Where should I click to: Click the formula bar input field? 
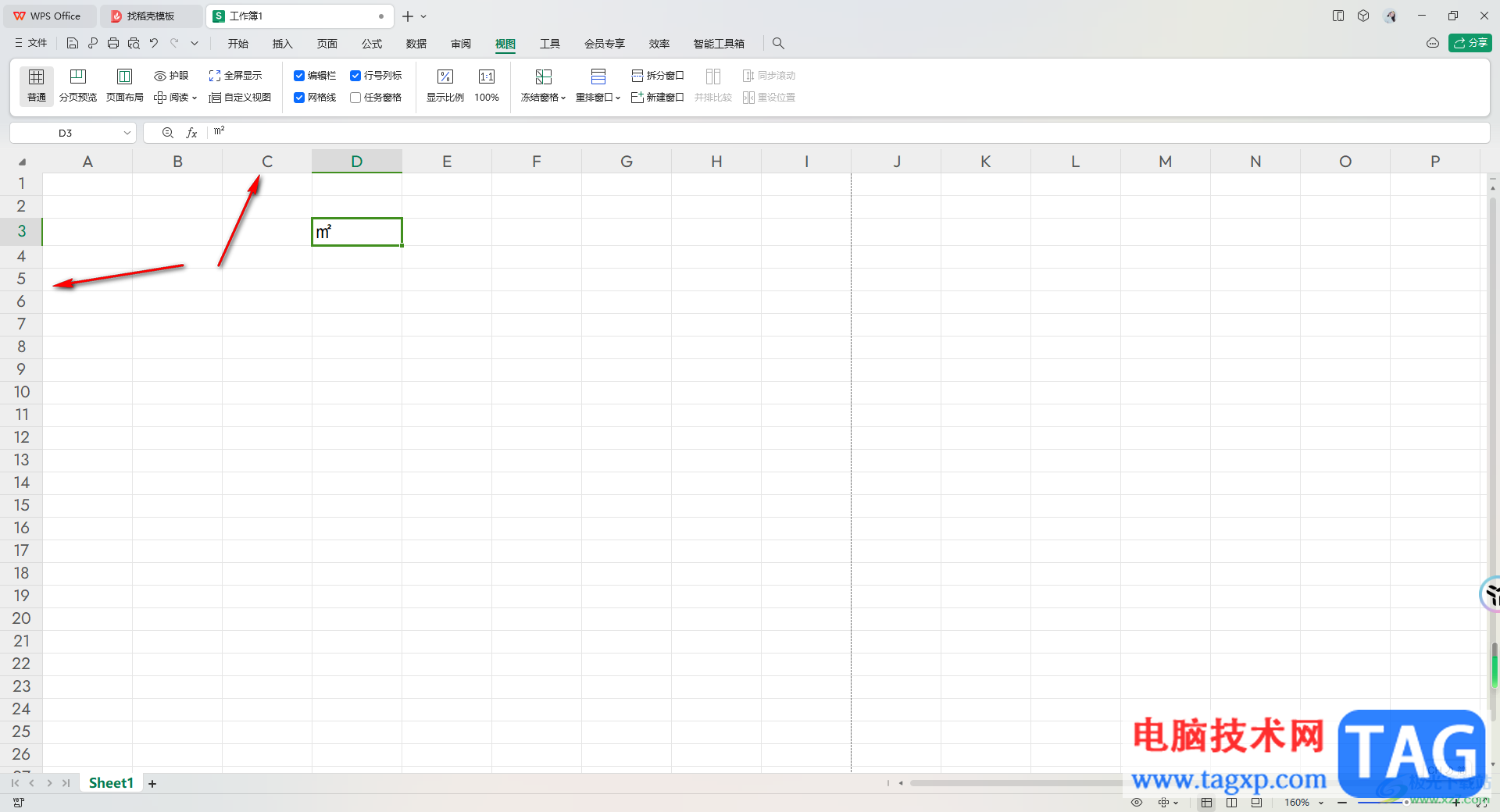848,133
